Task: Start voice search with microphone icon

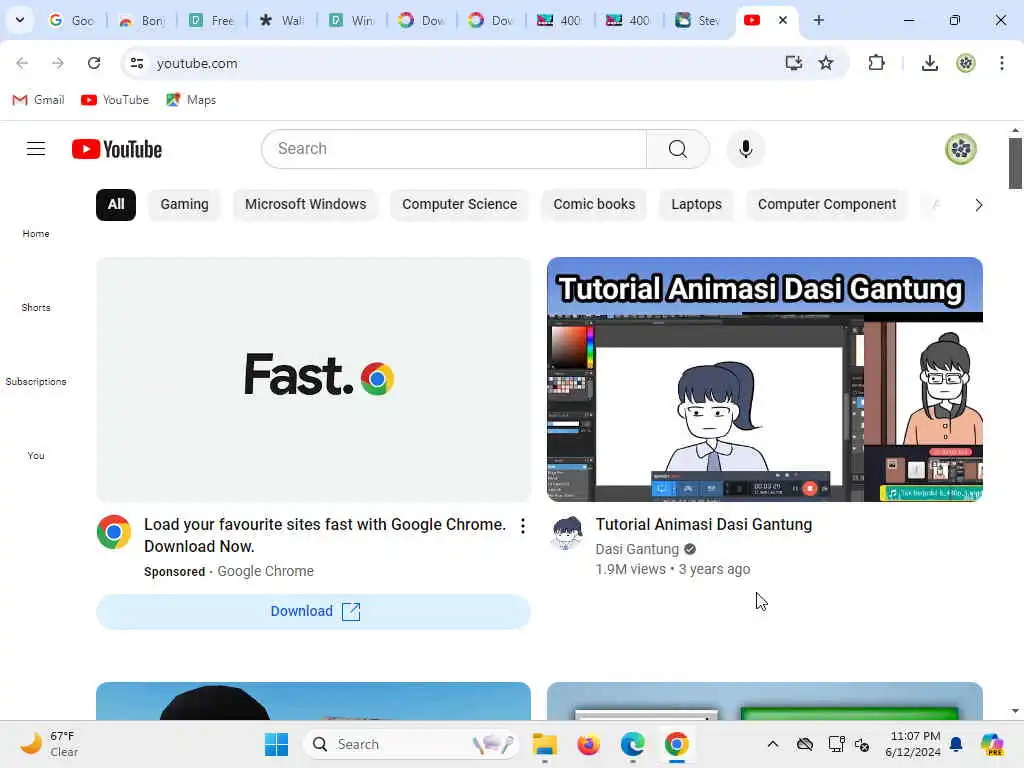Action: (745, 149)
